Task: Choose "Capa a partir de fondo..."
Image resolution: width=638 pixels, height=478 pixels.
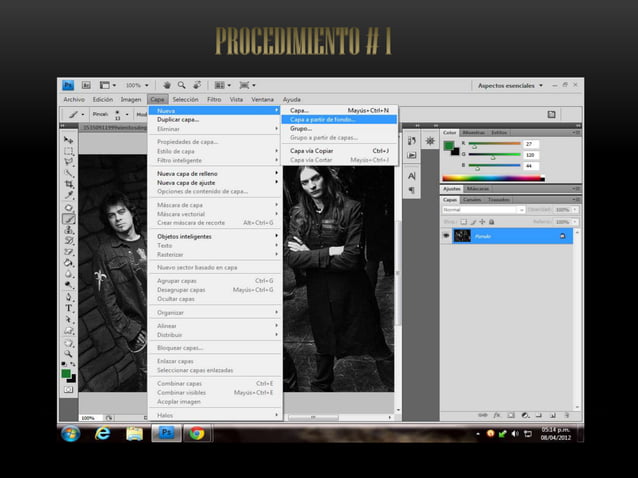Action: pos(323,119)
